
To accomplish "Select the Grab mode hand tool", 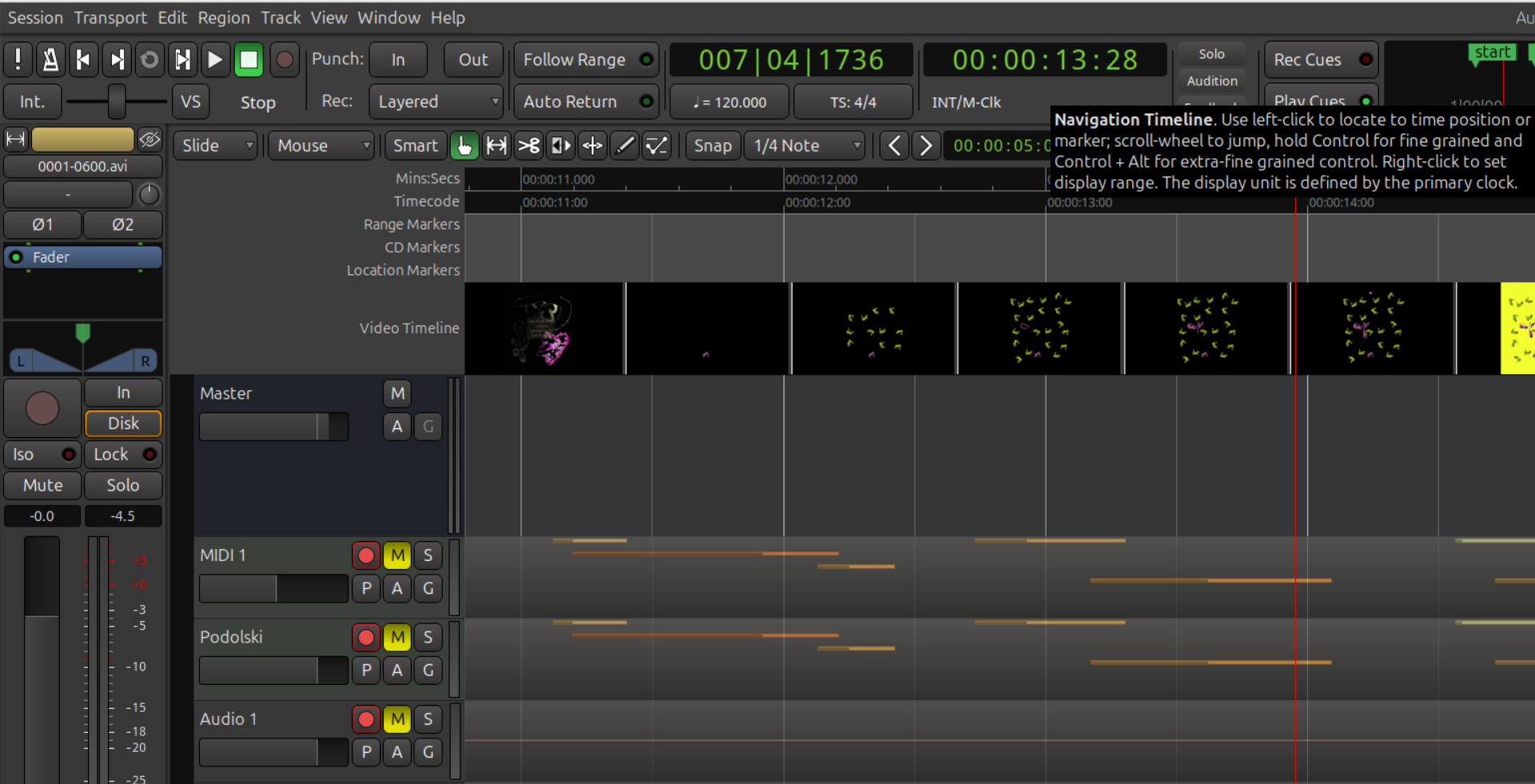I will tap(464, 145).
